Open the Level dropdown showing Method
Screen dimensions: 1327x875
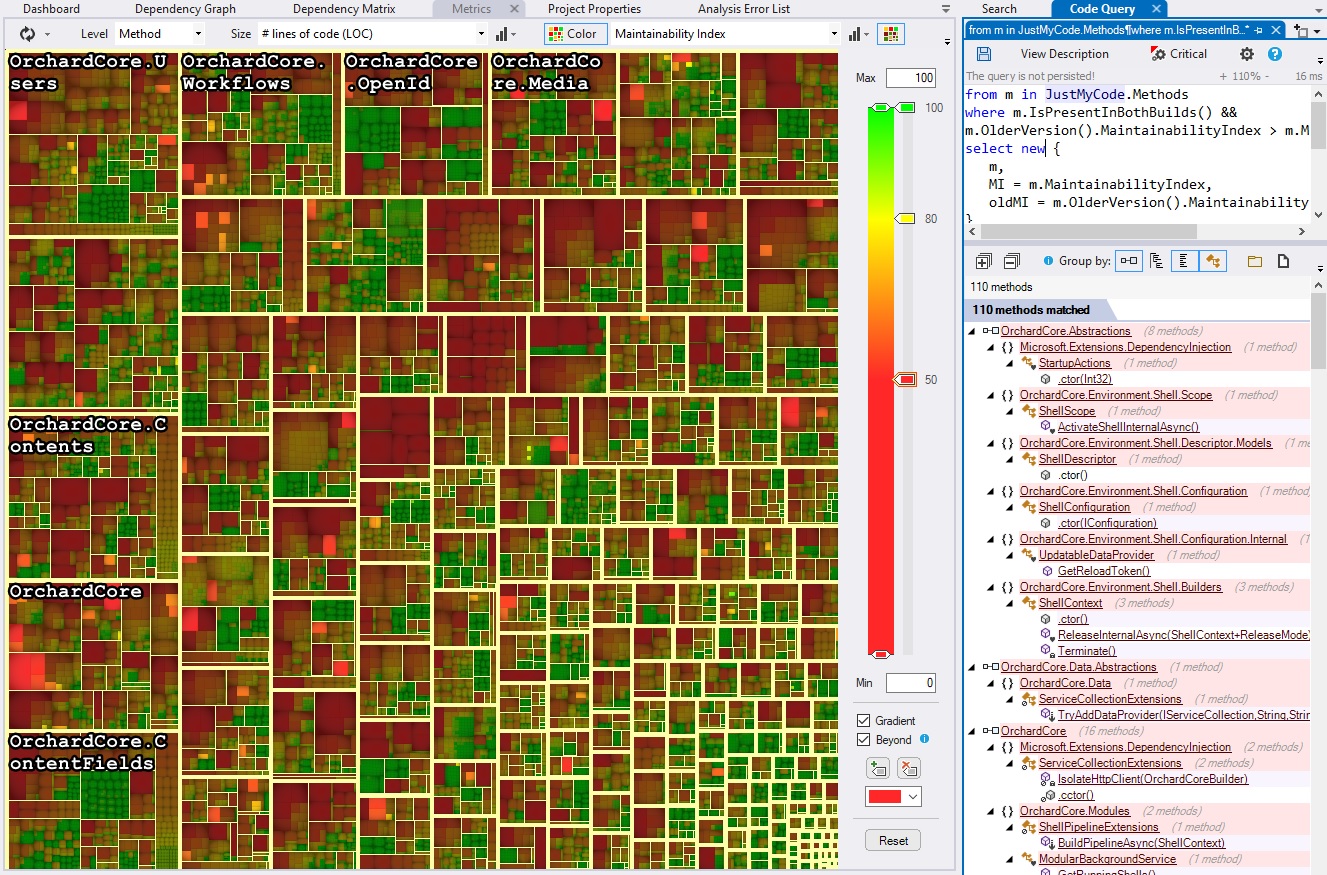(160, 34)
